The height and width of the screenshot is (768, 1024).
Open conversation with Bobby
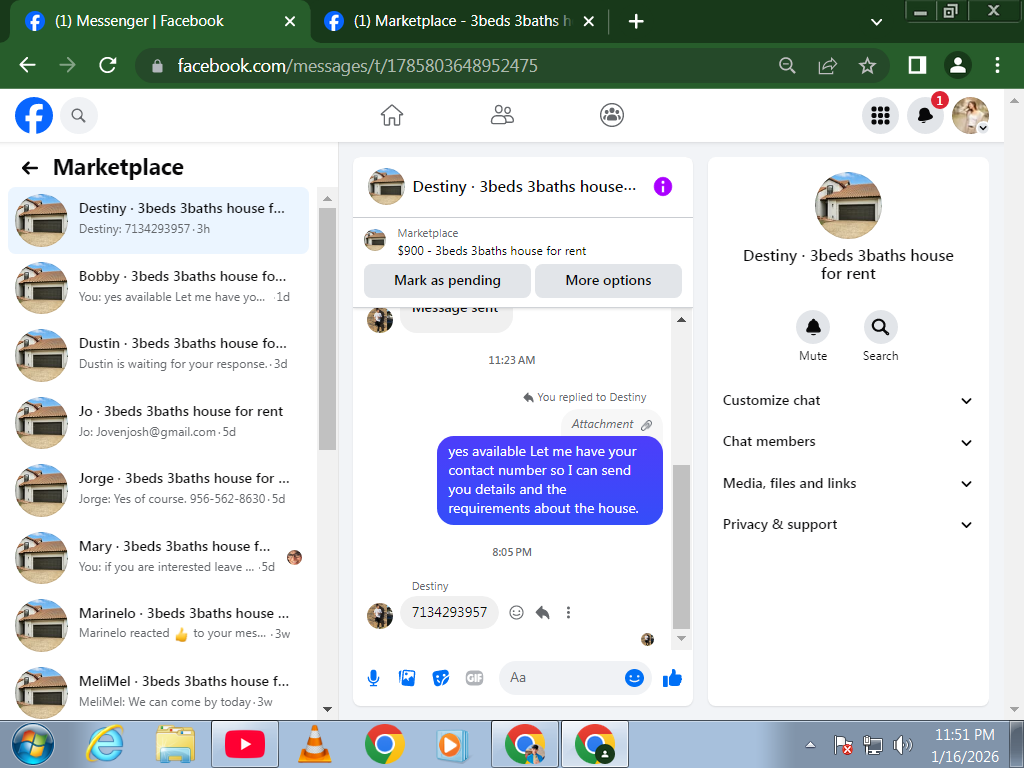(x=158, y=287)
